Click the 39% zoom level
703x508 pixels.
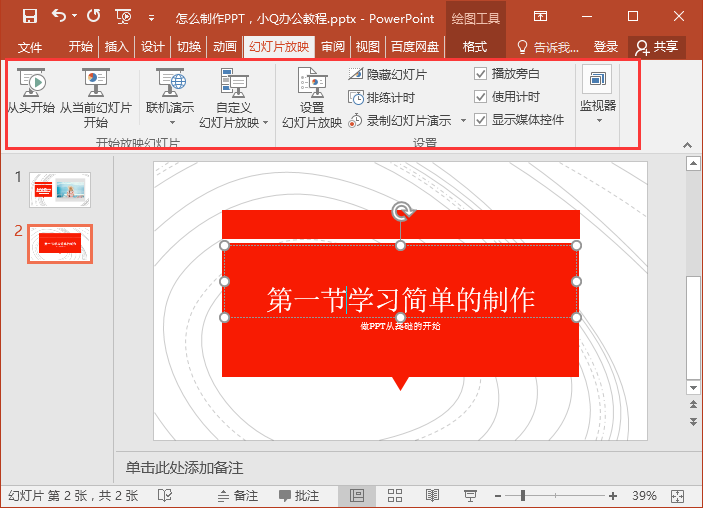(x=644, y=496)
